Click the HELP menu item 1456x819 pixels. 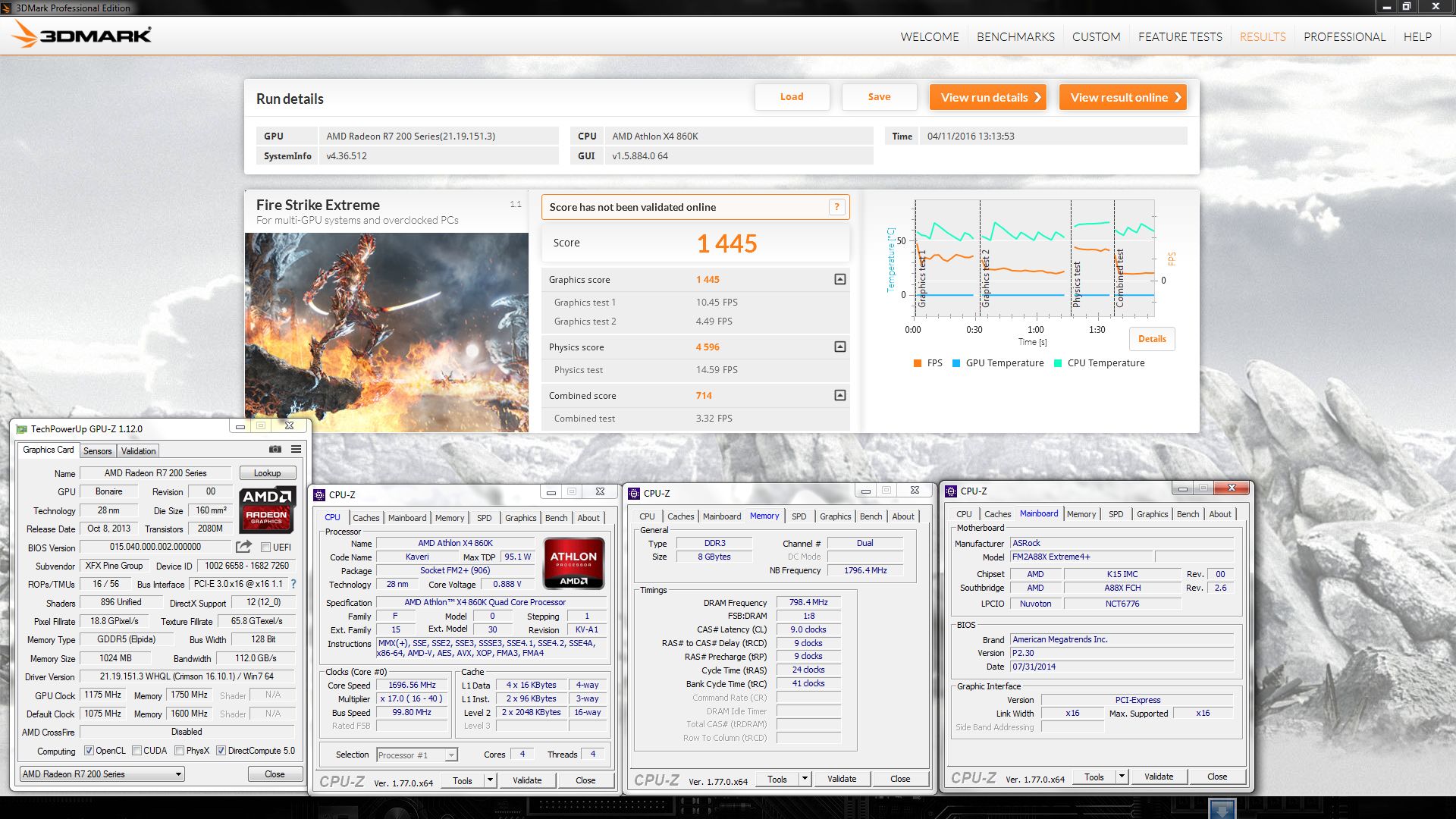[x=1417, y=36]
